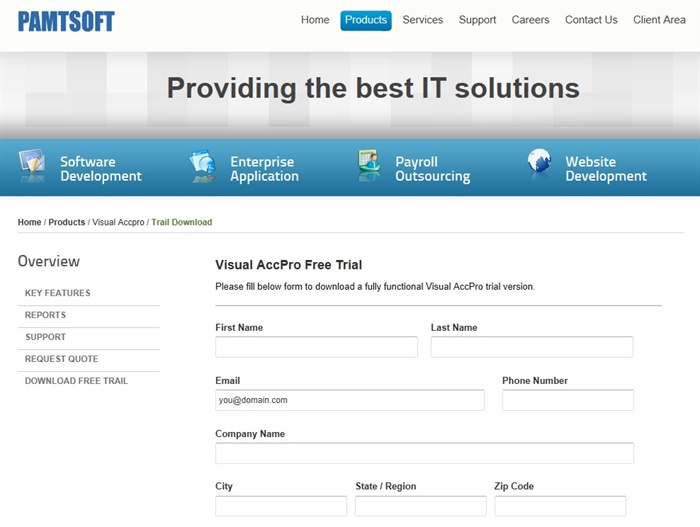
Task: Go to the Services page
Action: 422,20
